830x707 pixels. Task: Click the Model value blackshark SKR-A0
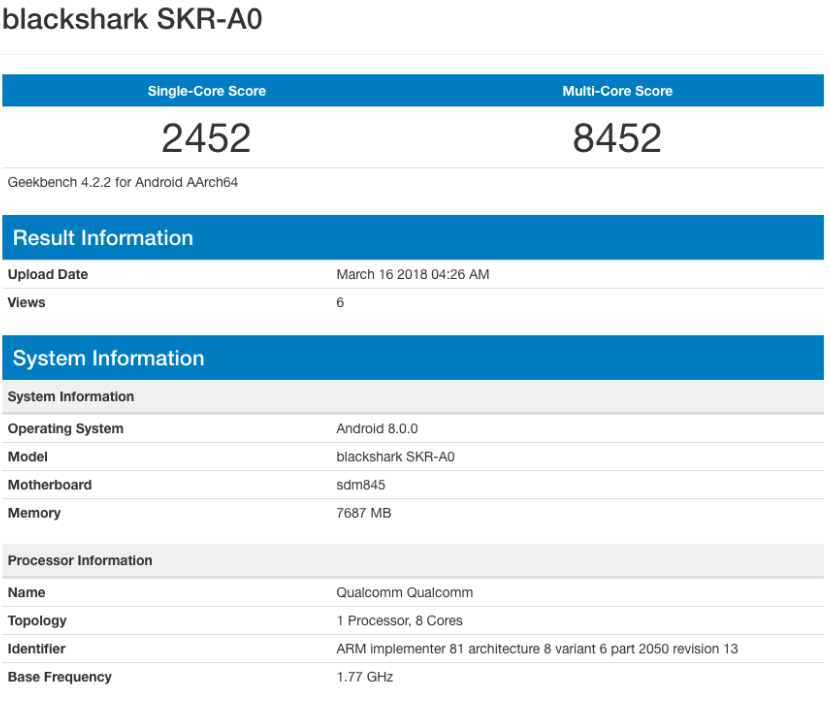pyautogui.click(x=397, y=456)
